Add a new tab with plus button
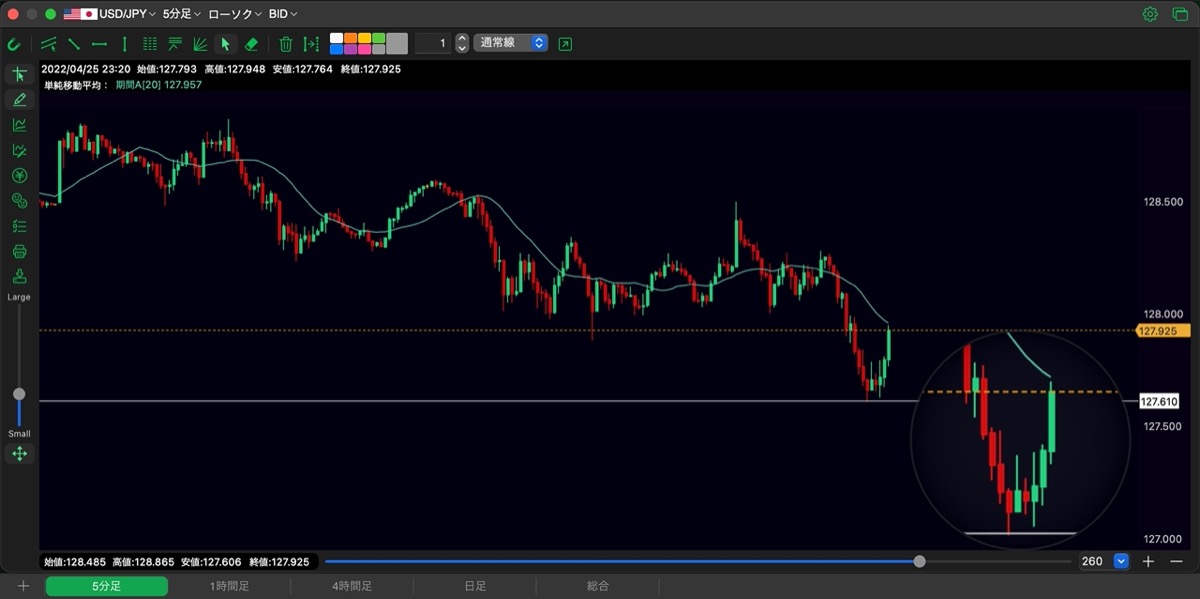 tap(23, 586)
